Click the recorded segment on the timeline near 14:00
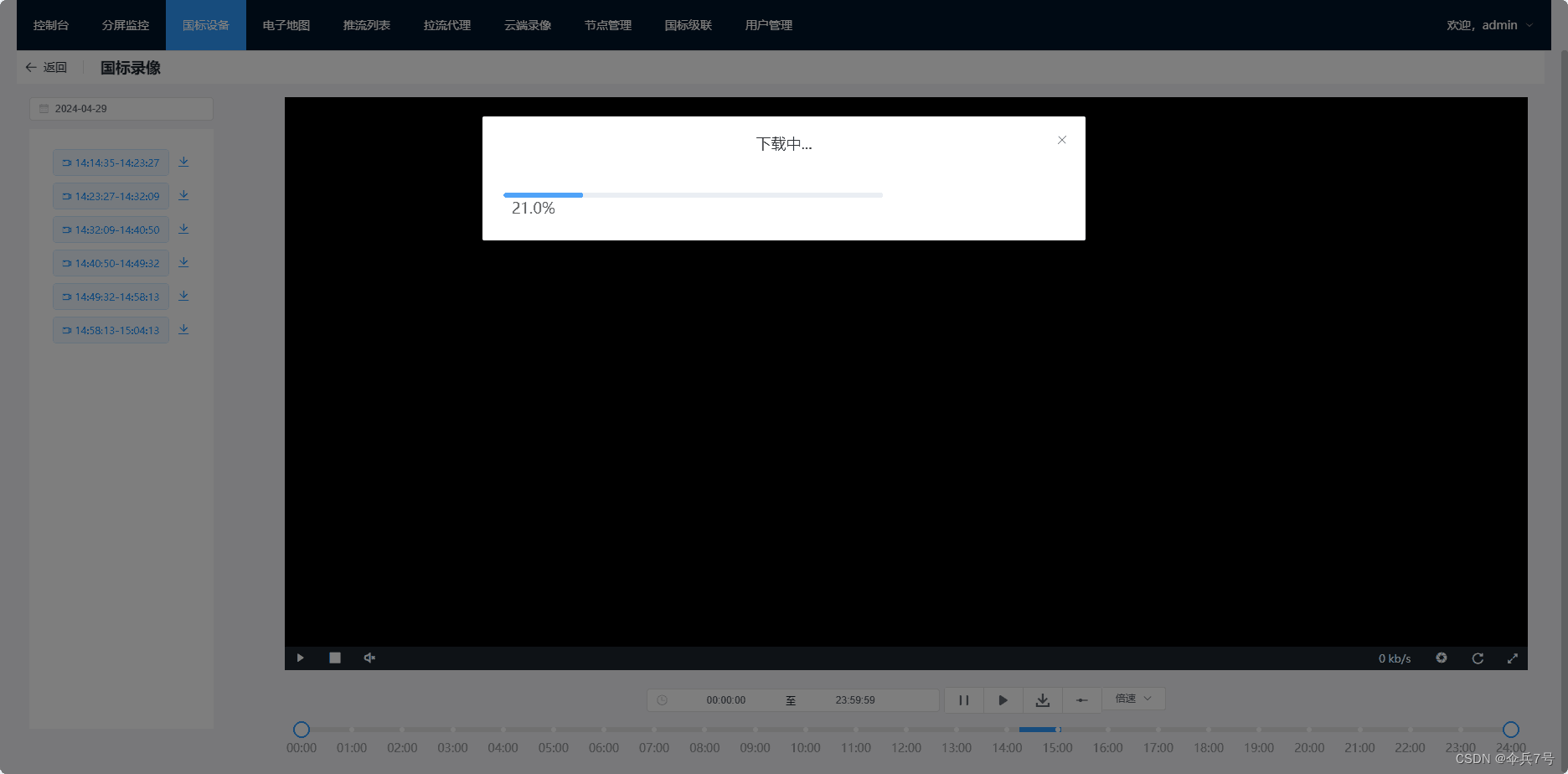 point(1039,730)
